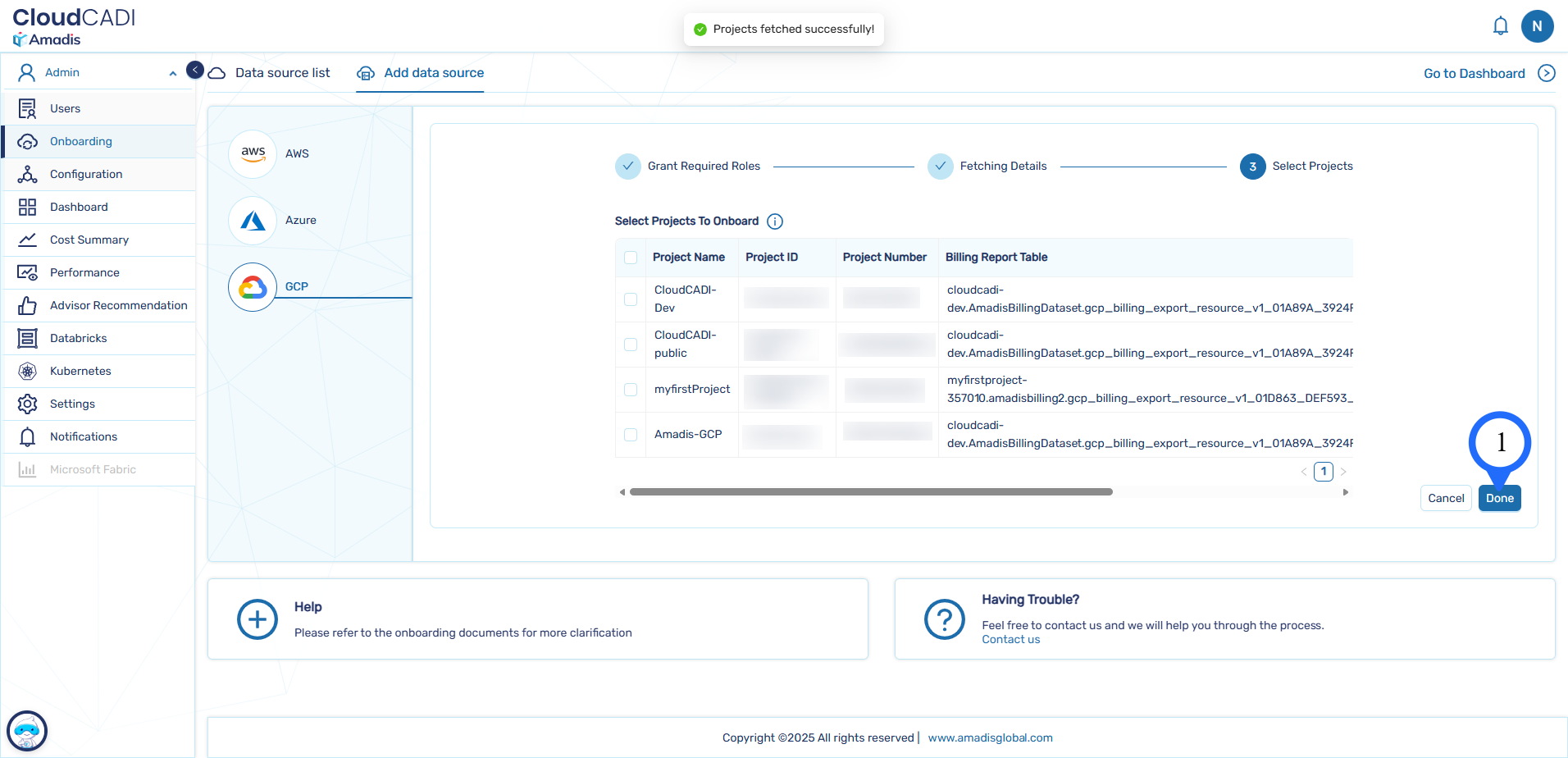Go to next page of projects table
Viewport: 1568px width, 758px height.
pyautogui.click(x=1343, y=472)
